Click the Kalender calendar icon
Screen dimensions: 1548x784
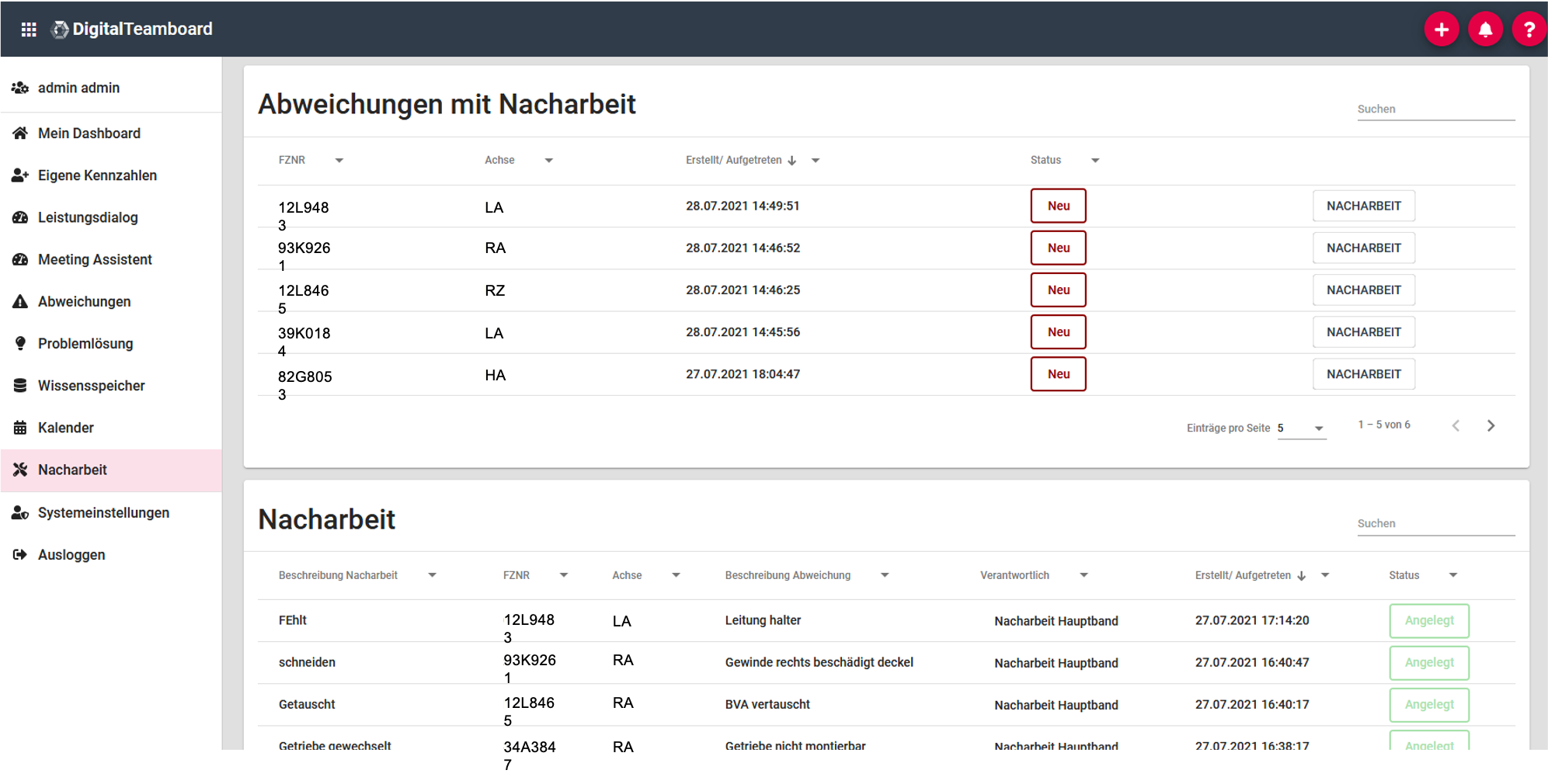tap(20, 428)
